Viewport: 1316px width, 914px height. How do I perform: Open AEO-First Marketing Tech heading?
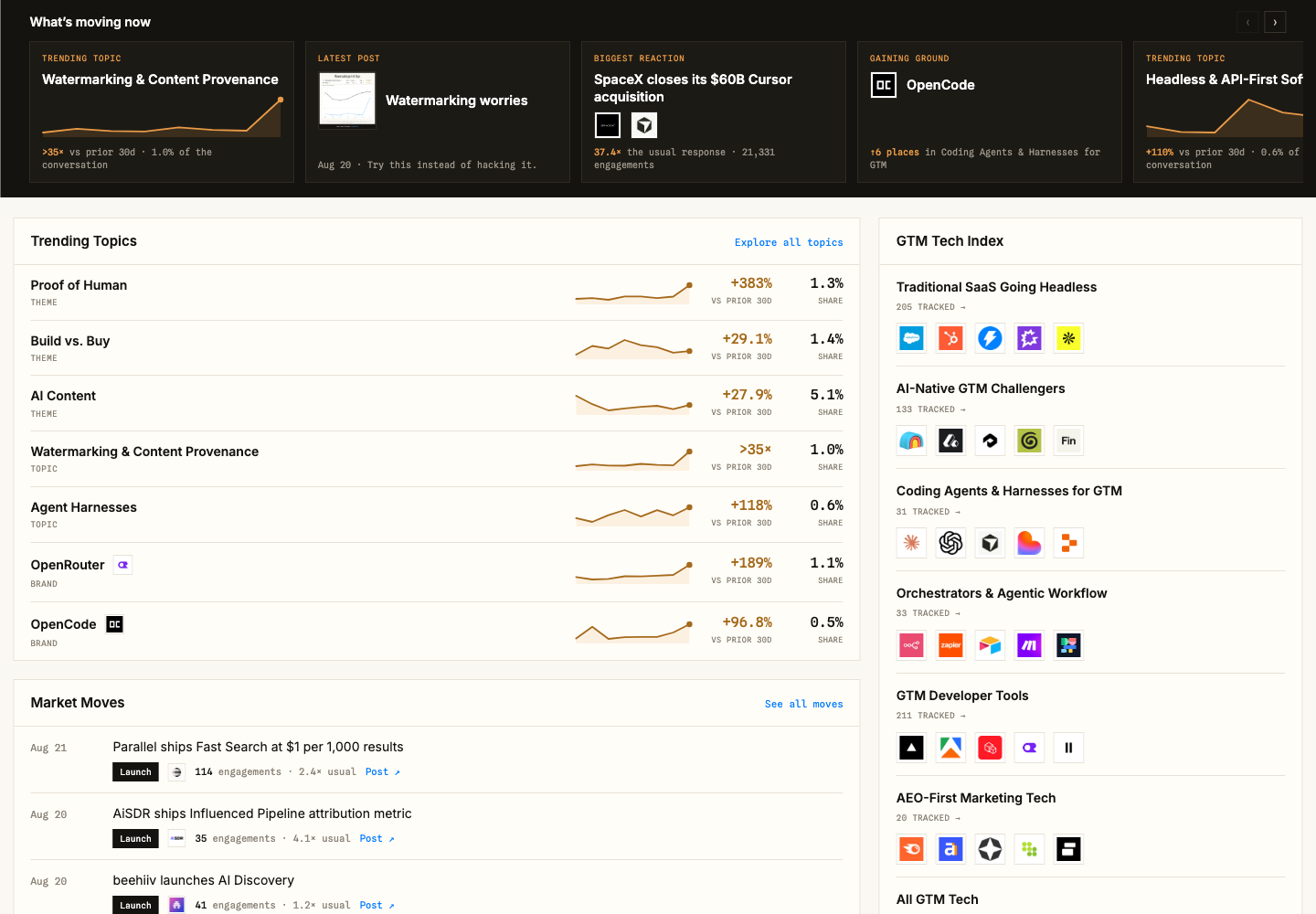976,798
